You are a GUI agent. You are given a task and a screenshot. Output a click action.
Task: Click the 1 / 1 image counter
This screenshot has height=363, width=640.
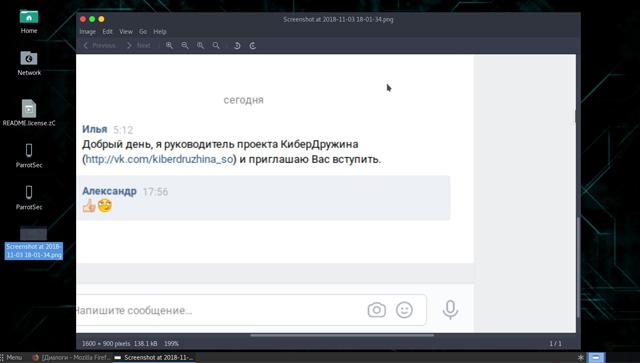pos(556,344)
